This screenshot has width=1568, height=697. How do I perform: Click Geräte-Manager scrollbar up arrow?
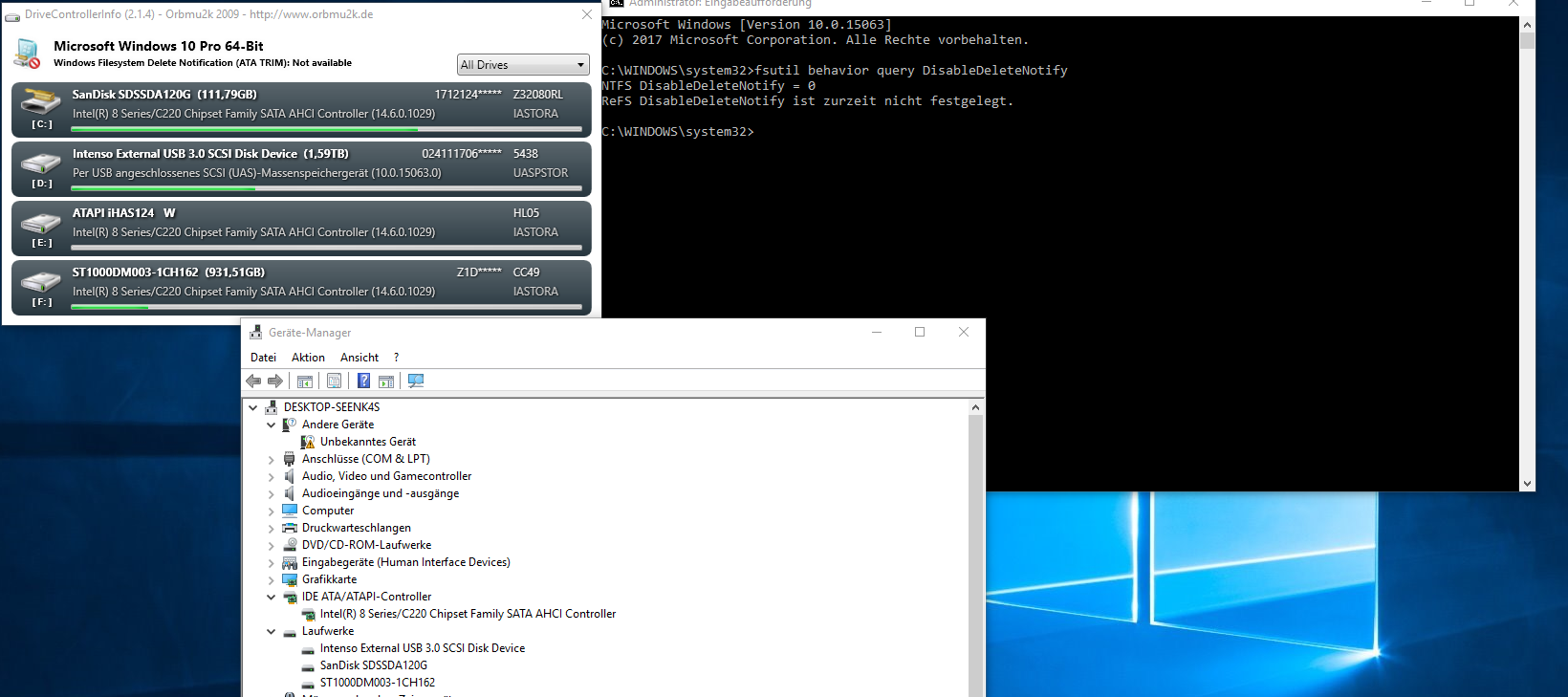(975, 407)
